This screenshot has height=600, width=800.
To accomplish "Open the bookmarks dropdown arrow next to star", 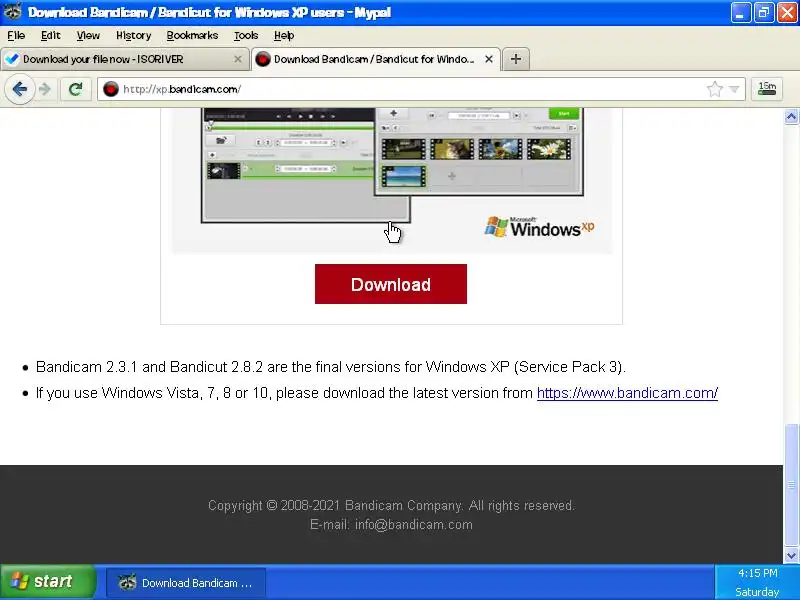I will click(x=734, y=89).
